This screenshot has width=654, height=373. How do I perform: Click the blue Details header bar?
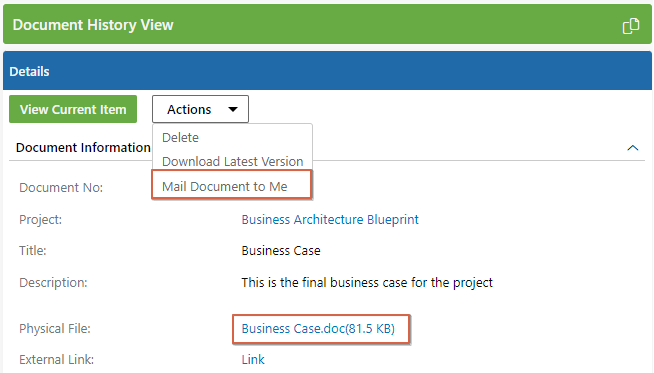[x=327, y=71]
